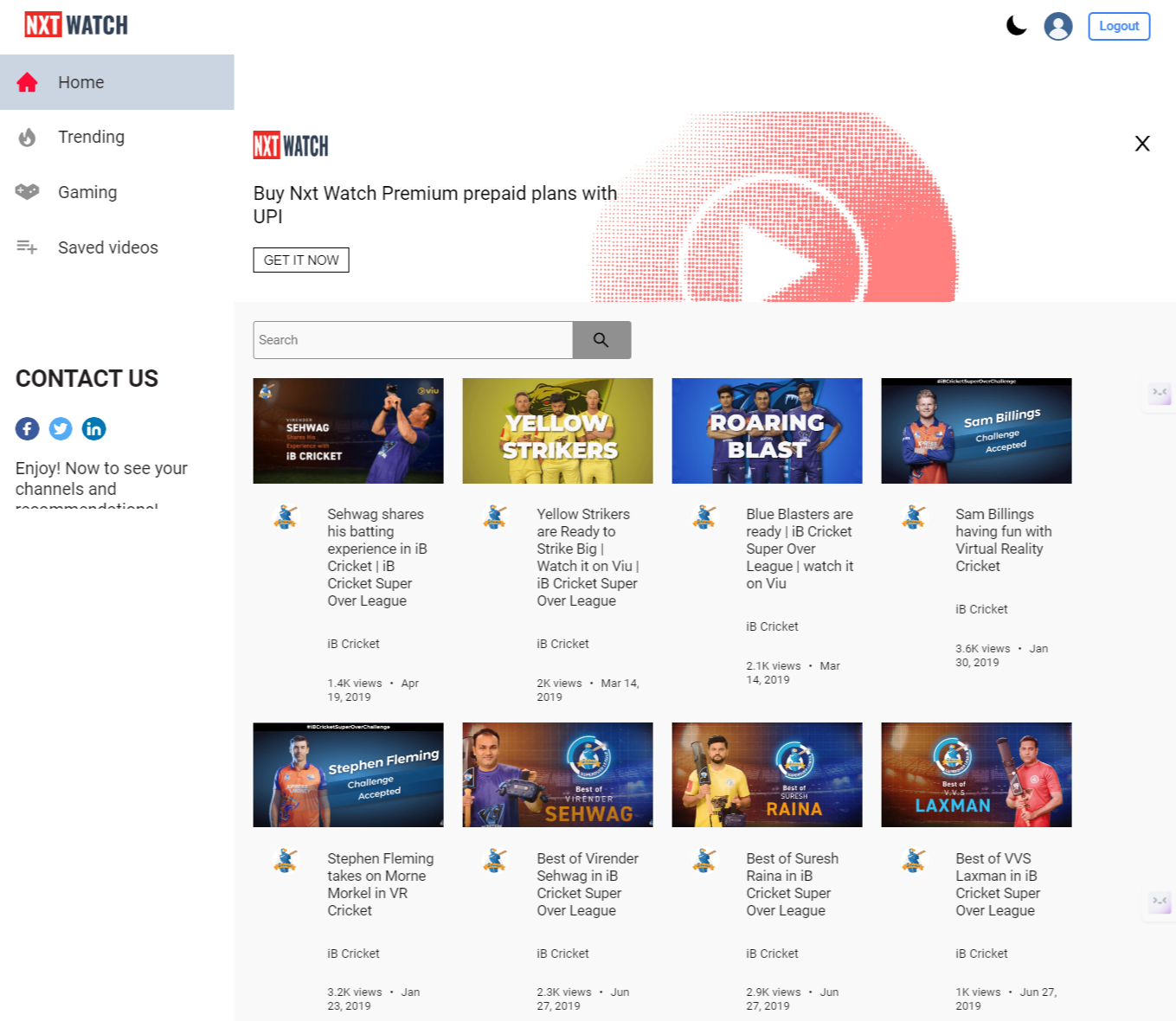Click 'Best of Suresh Raina' video title
This screenshot has height=1021, width=1176.
[x=793, y=884]
